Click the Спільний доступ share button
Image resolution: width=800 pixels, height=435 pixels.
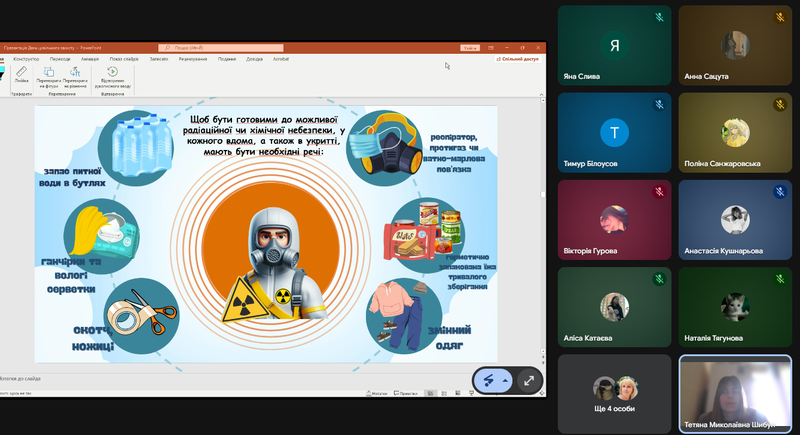pos(518,59)
